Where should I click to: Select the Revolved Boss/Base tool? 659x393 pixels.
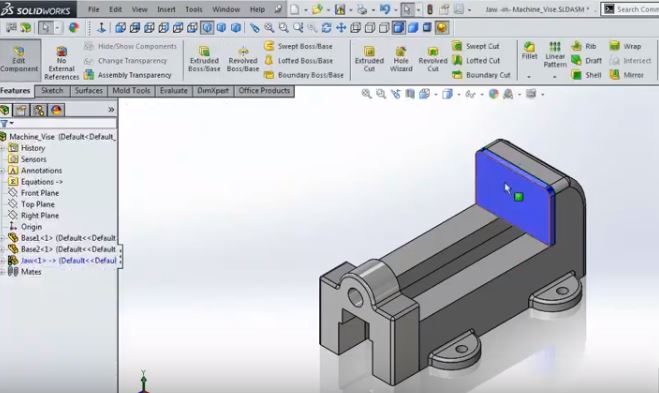pyautogui.click(x=243, y=59)
